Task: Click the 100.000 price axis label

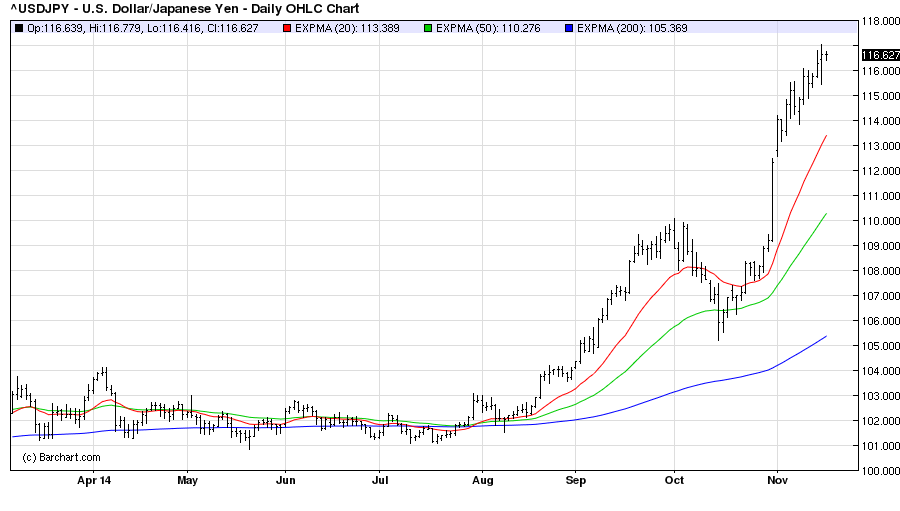Action: (877, 471)
